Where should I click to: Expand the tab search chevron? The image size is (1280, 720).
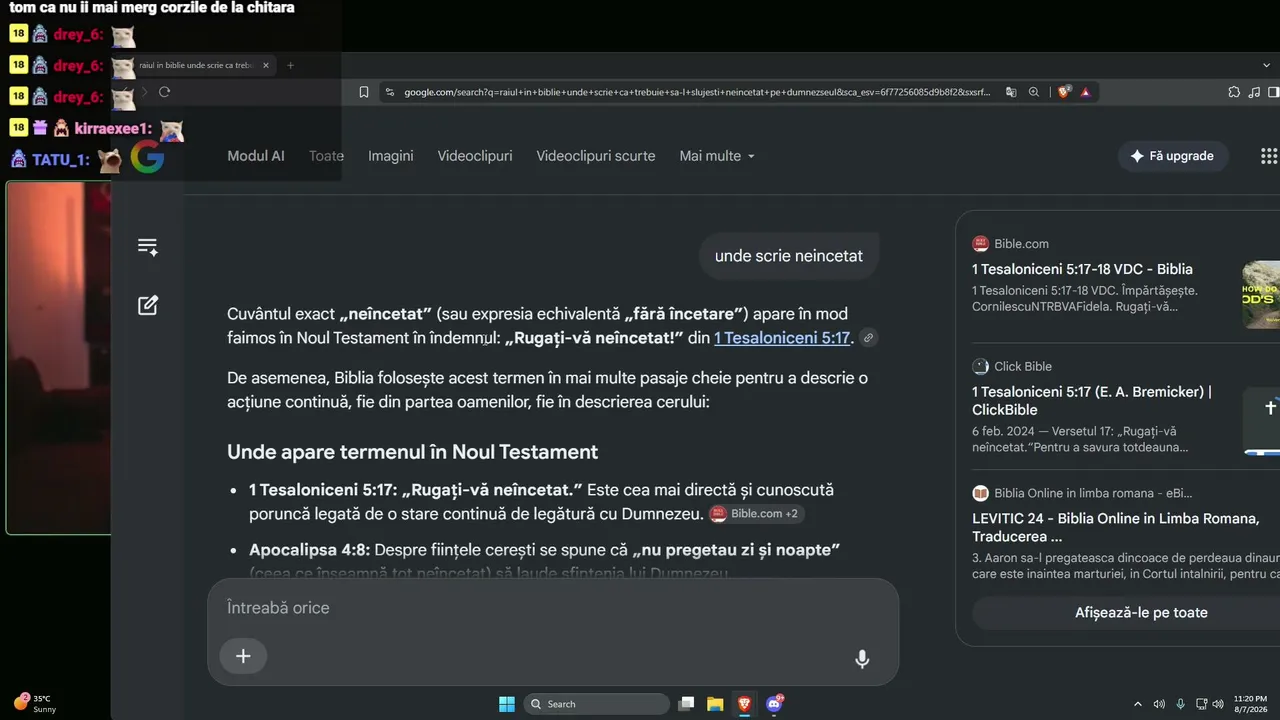pyautogui.click(x=1267, y=65)
